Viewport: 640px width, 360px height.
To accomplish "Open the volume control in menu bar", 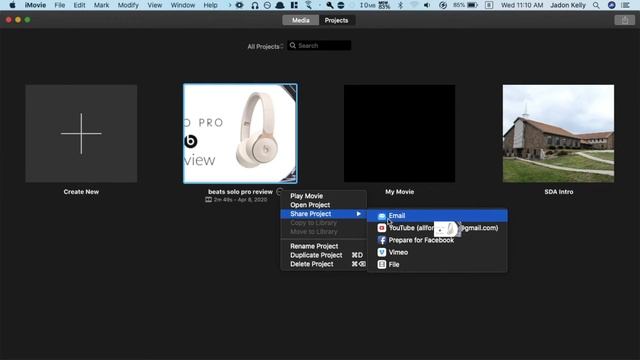I will [427, 5].
